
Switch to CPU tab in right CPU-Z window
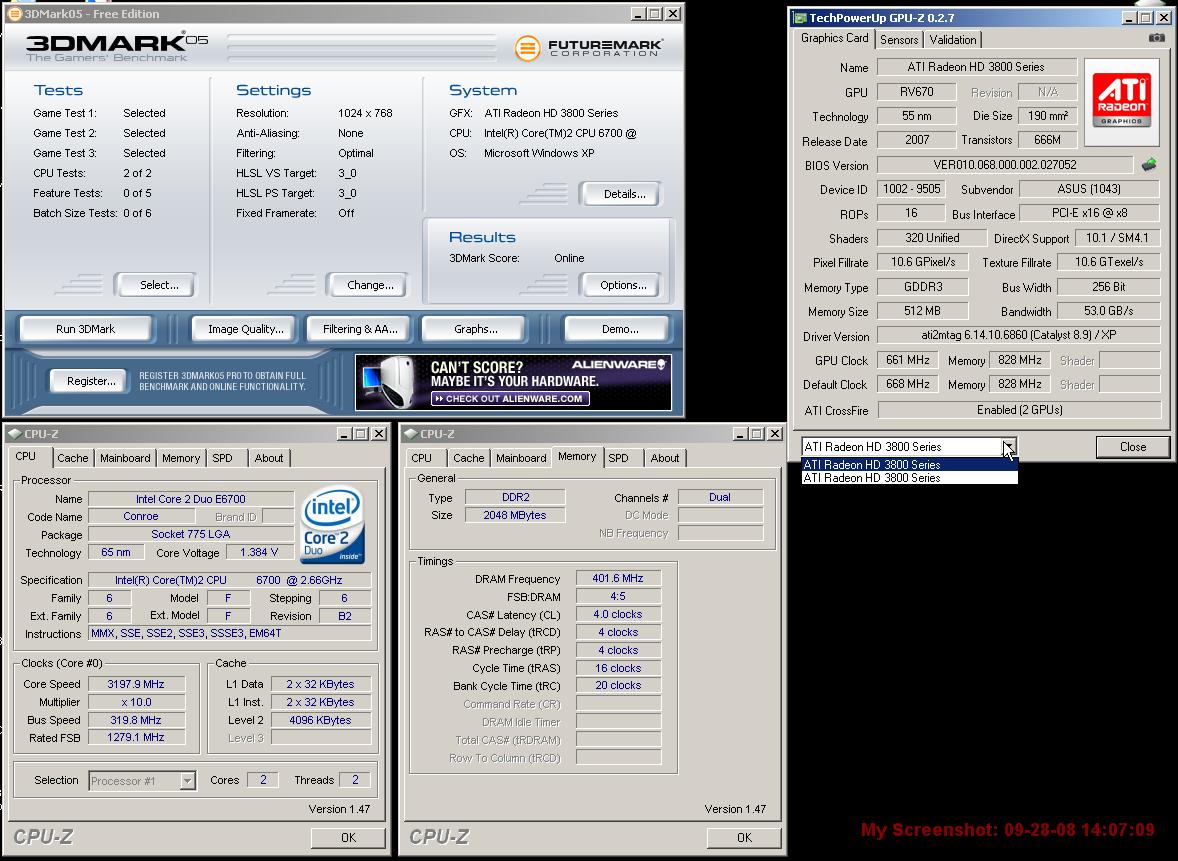pos(421,458)
